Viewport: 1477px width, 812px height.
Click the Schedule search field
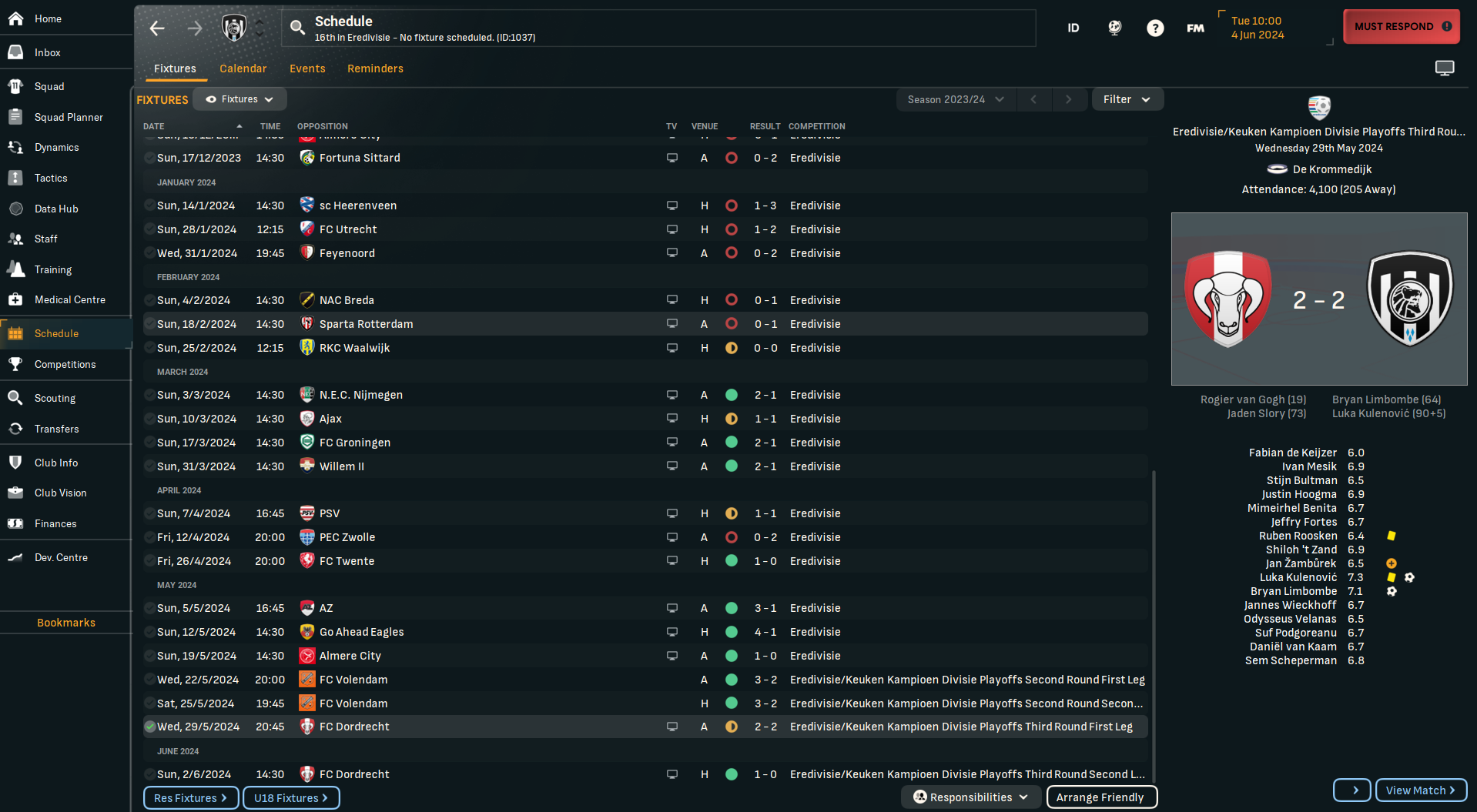click(x=658, y=28)
